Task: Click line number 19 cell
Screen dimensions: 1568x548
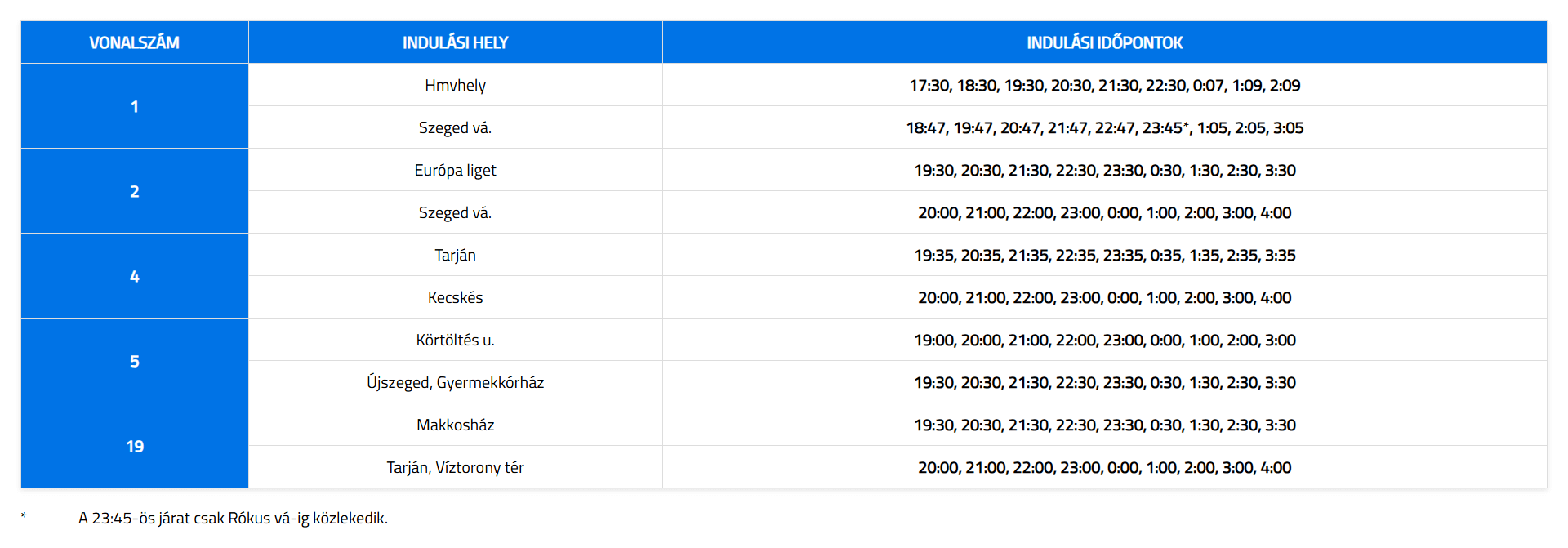Action: click(x=135, y=446)
